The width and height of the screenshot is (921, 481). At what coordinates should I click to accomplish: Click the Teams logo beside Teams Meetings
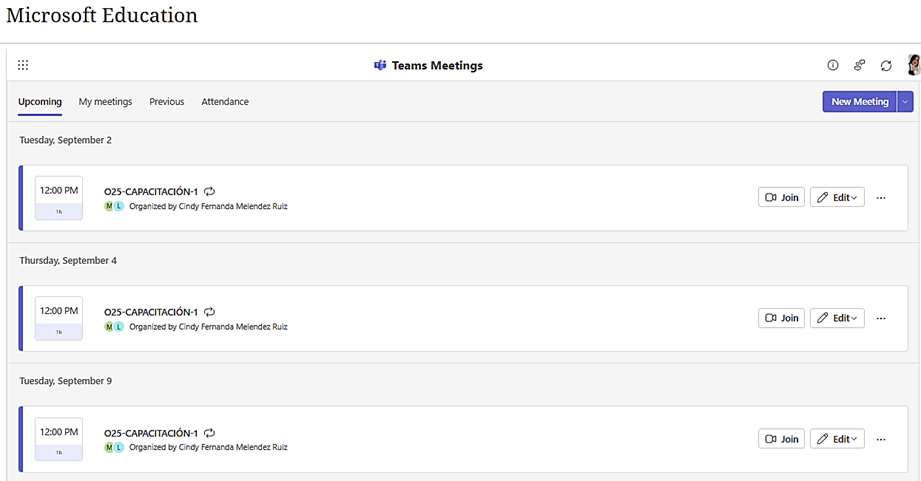point(380,65)
